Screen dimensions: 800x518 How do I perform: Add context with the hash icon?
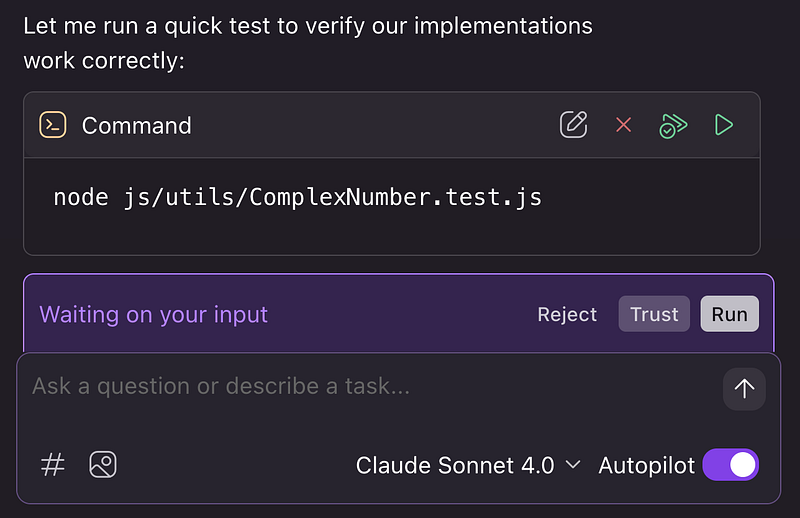pyautogui.click(x=52, y=464)
